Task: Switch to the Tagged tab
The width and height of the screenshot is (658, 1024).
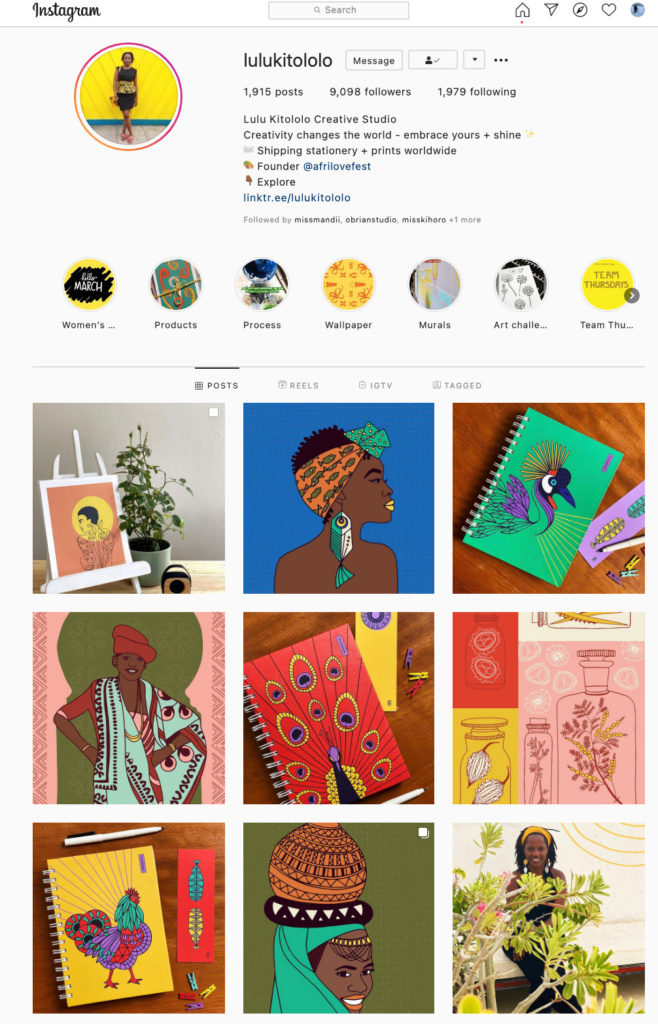Action: click(457, 385)
